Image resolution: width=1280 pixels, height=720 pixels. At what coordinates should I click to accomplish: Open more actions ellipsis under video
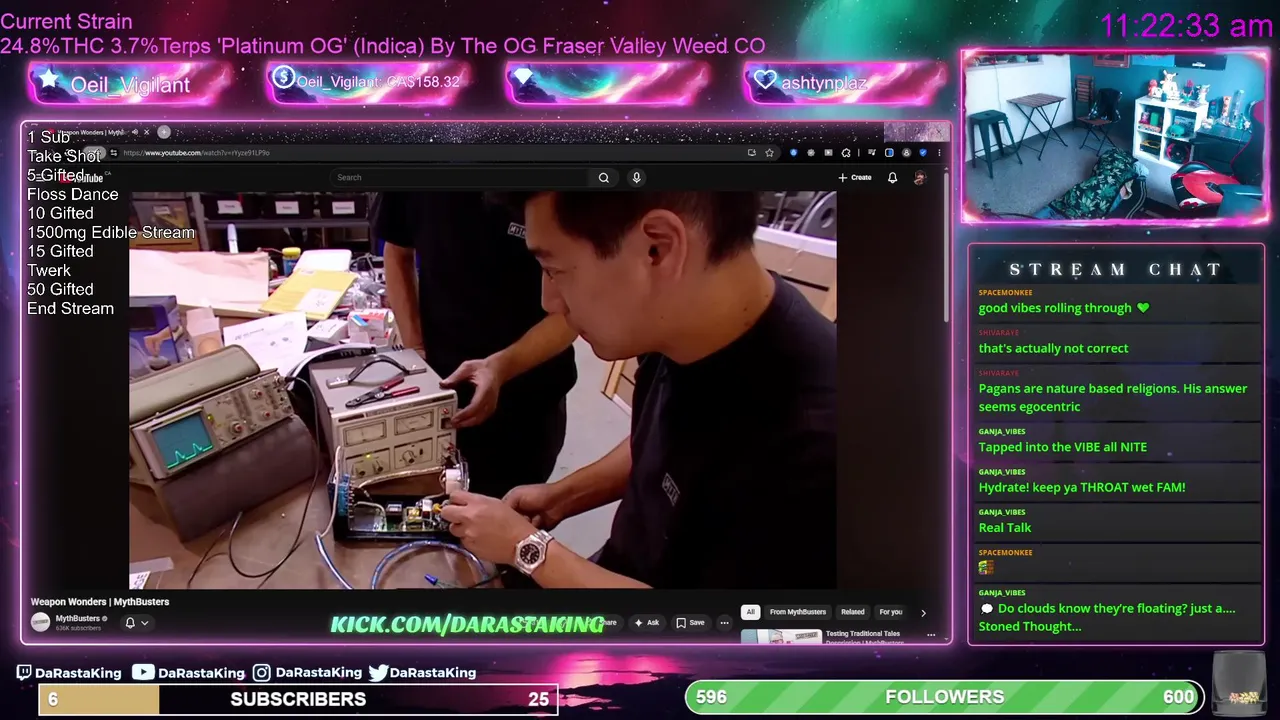(724, 623)
